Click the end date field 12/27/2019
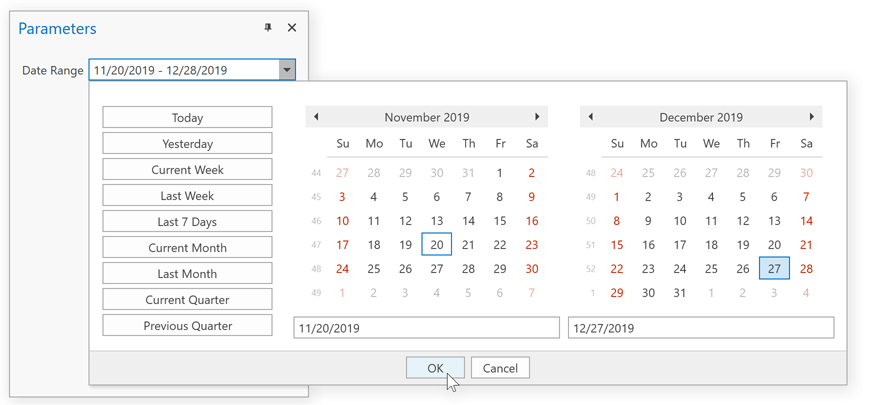Screen dimensions: 880x405 coord(700,328)
